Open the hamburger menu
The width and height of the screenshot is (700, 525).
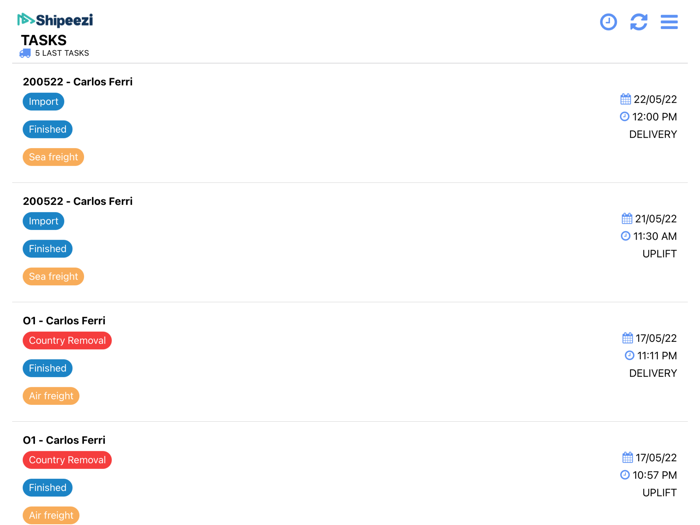click(x=669, y=22)
